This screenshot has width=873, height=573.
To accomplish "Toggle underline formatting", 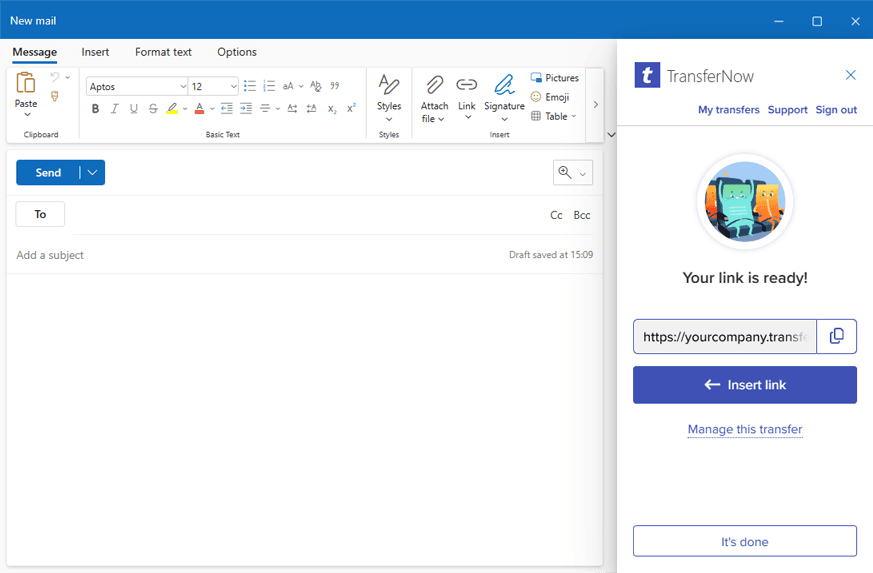I will pyautogui.click(x=134, y=109).
